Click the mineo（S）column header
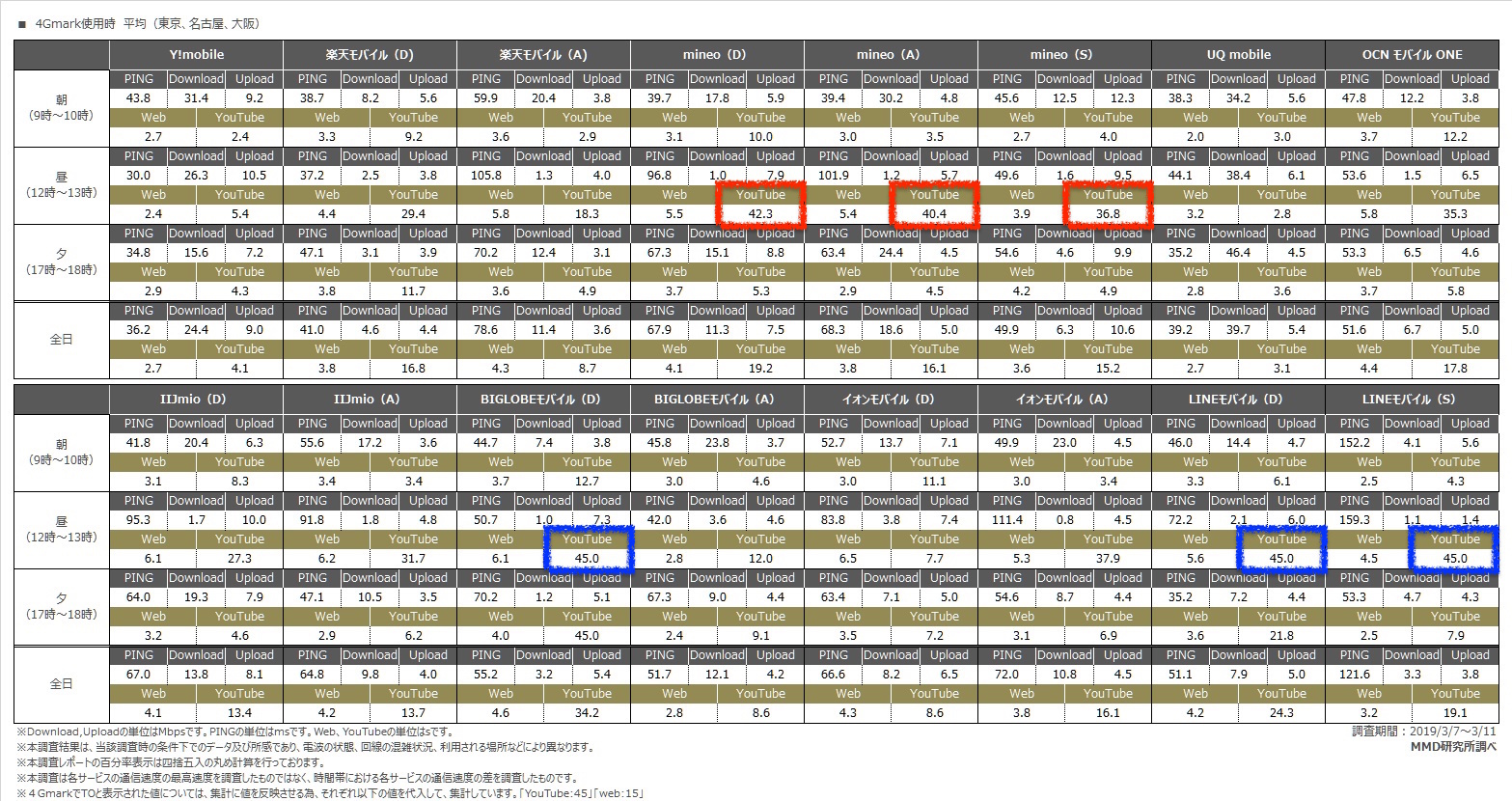 click(1064, 55)
